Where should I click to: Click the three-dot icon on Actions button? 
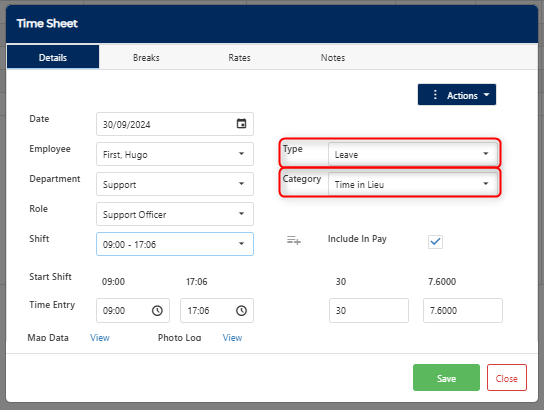(435, 95)
